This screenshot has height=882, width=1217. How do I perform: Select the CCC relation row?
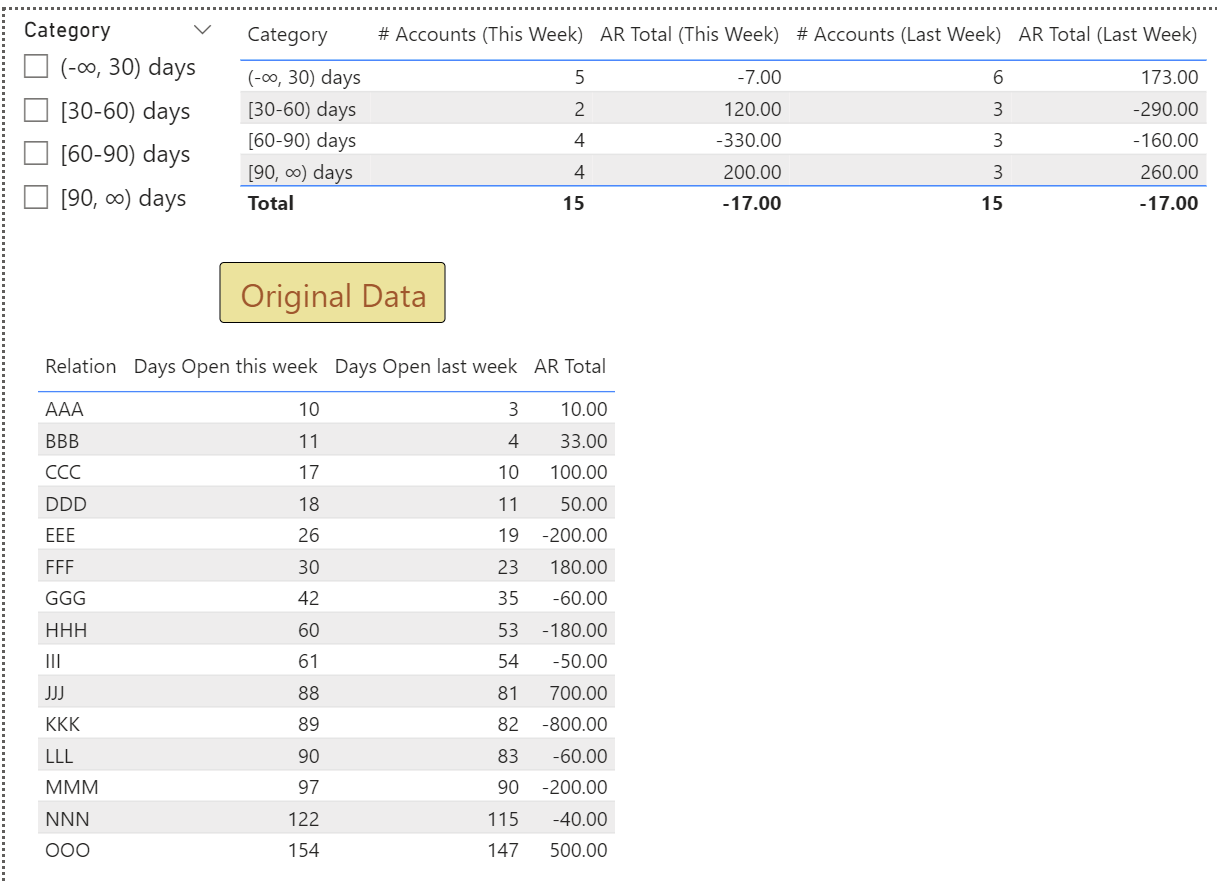pos(327,472)
